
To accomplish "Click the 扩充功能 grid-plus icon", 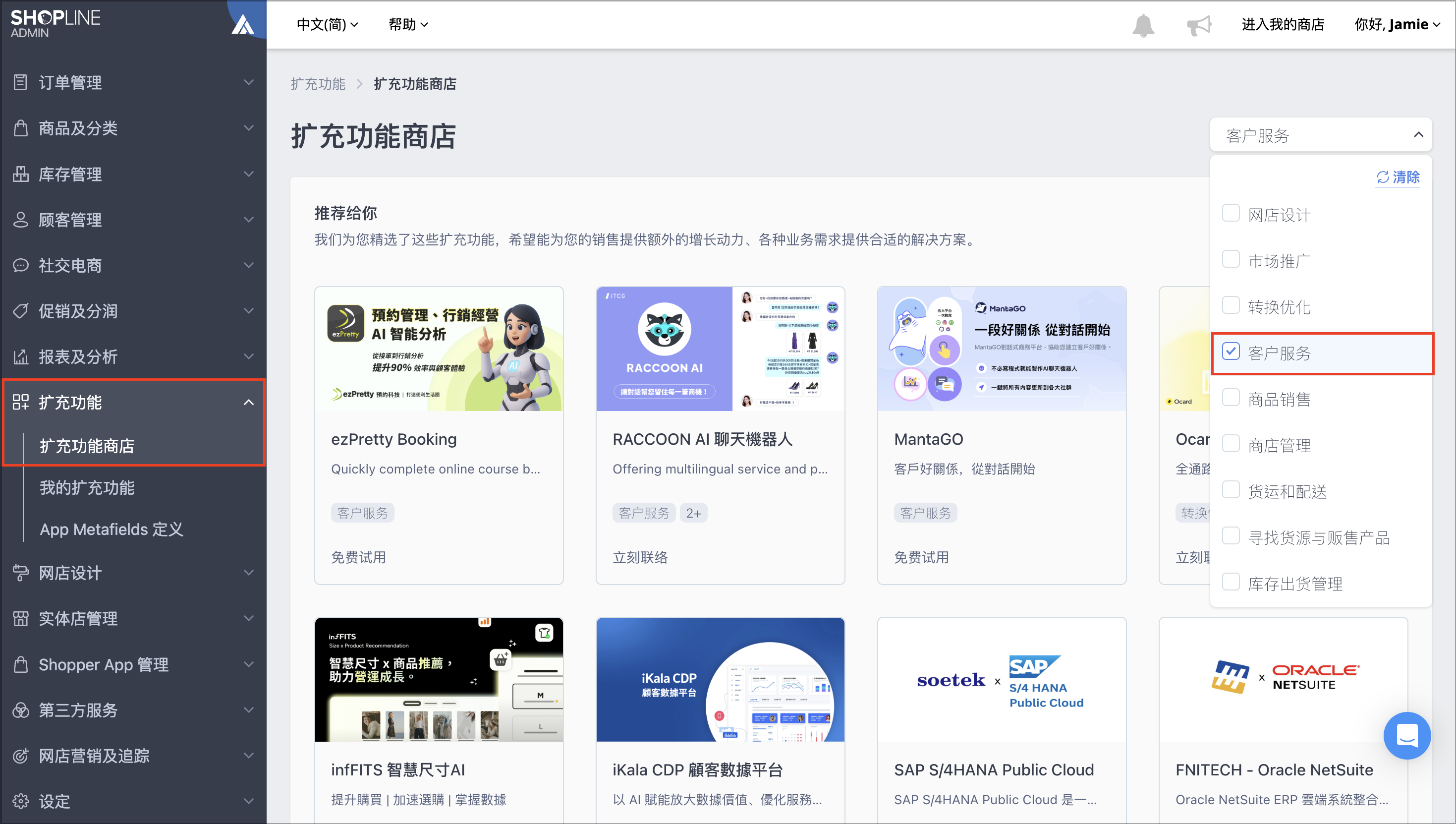I will coord(20,403).
